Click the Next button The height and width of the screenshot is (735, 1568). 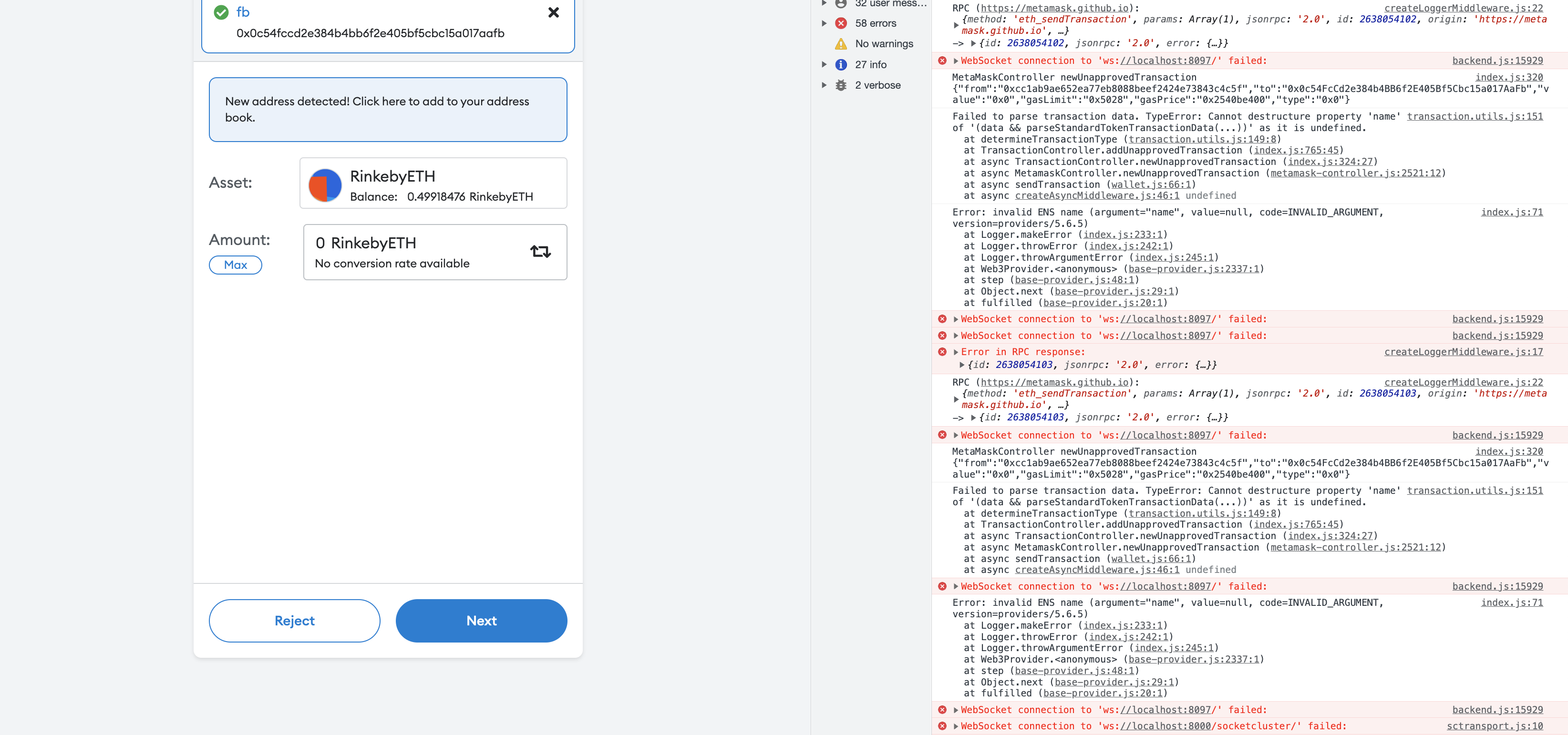click(x=481, y=621)
